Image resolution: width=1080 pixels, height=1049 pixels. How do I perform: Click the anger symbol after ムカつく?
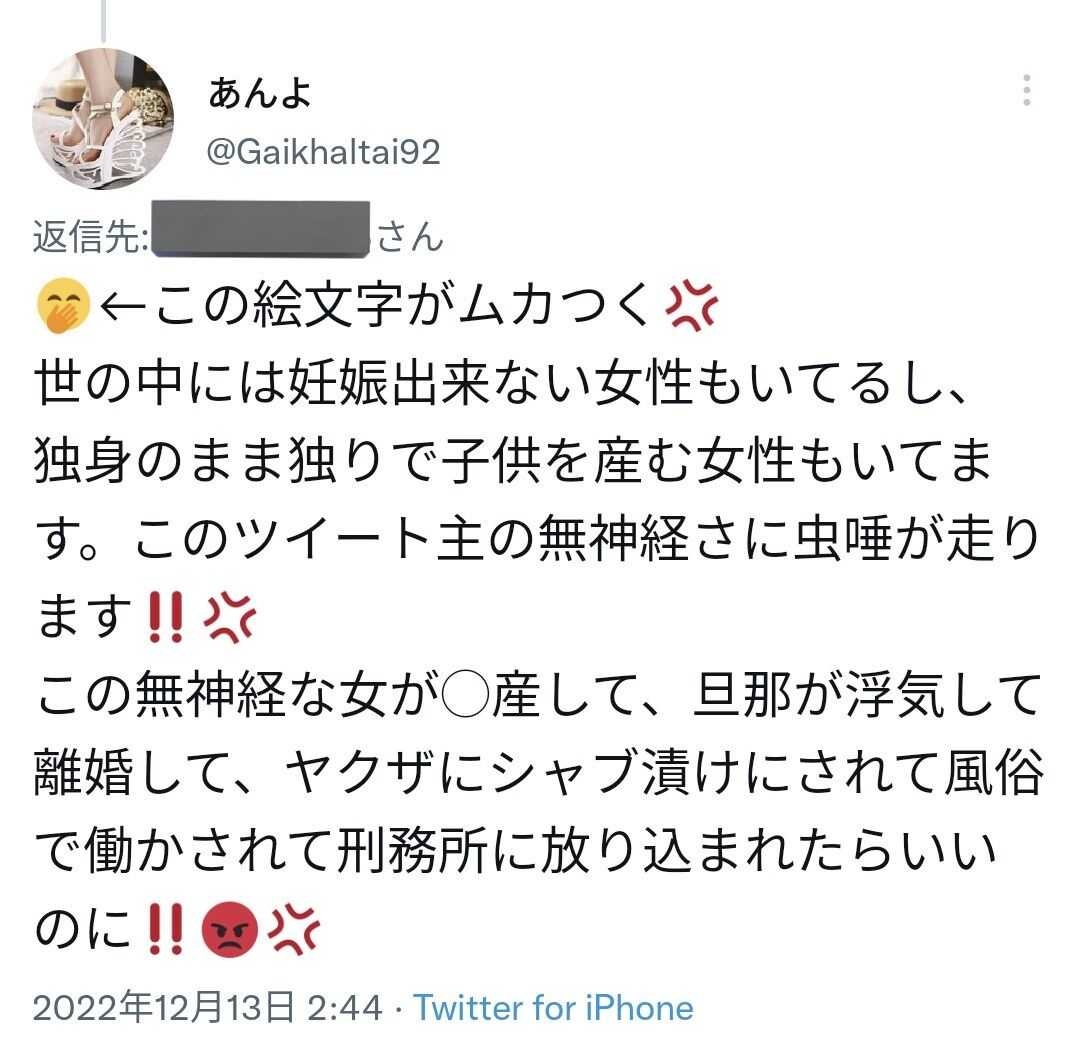tap(692, 305)
